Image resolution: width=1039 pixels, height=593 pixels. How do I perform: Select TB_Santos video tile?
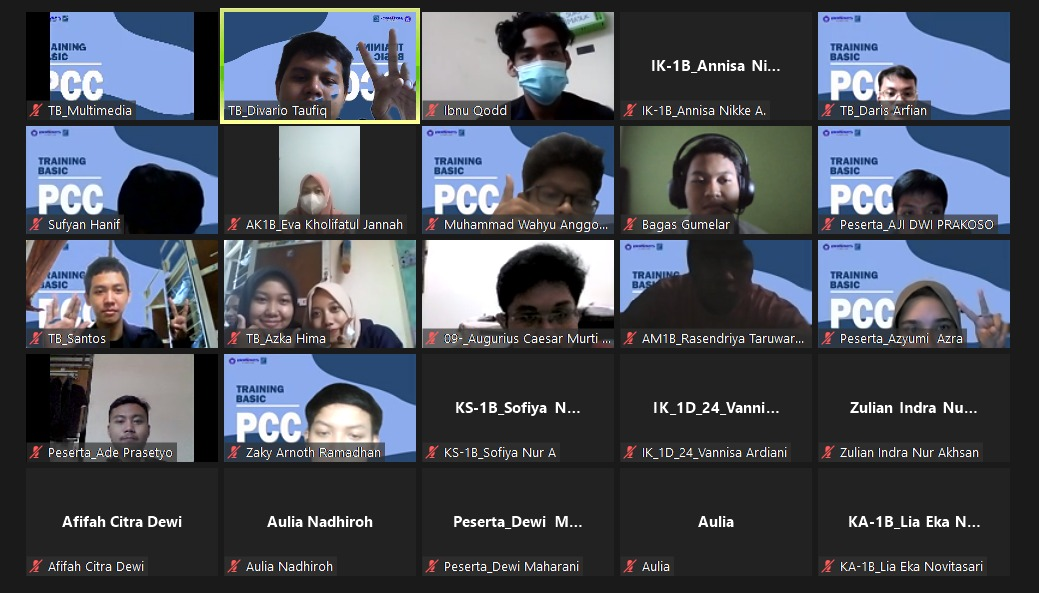click(122, 294)
